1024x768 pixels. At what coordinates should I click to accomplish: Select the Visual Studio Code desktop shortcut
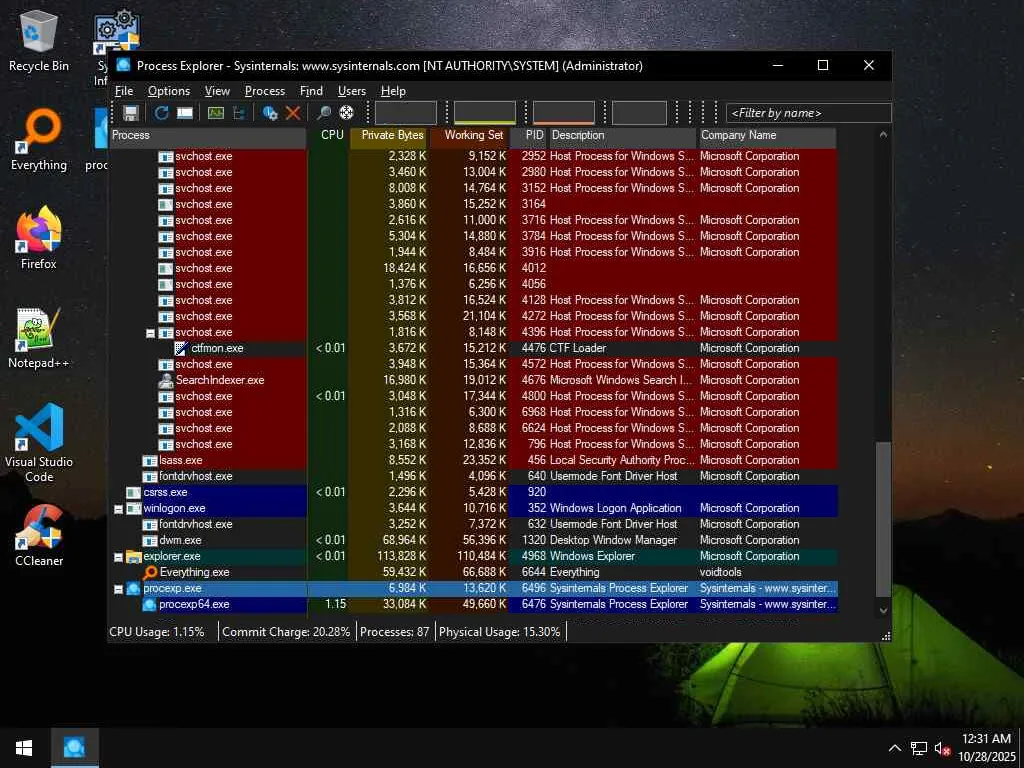(39, 443)
